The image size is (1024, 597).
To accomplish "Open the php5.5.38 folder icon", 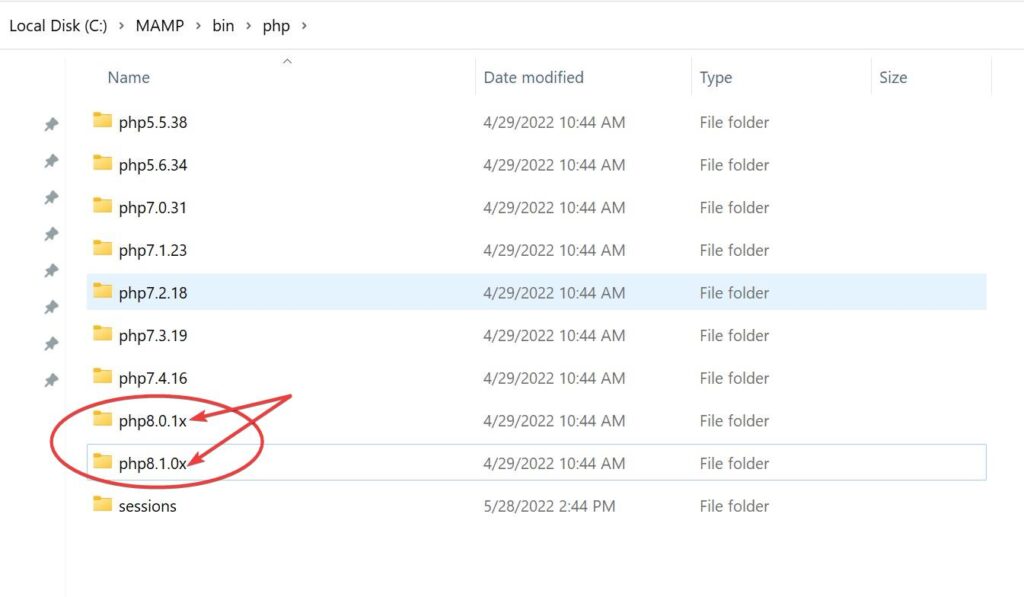I will click(102, 120).
